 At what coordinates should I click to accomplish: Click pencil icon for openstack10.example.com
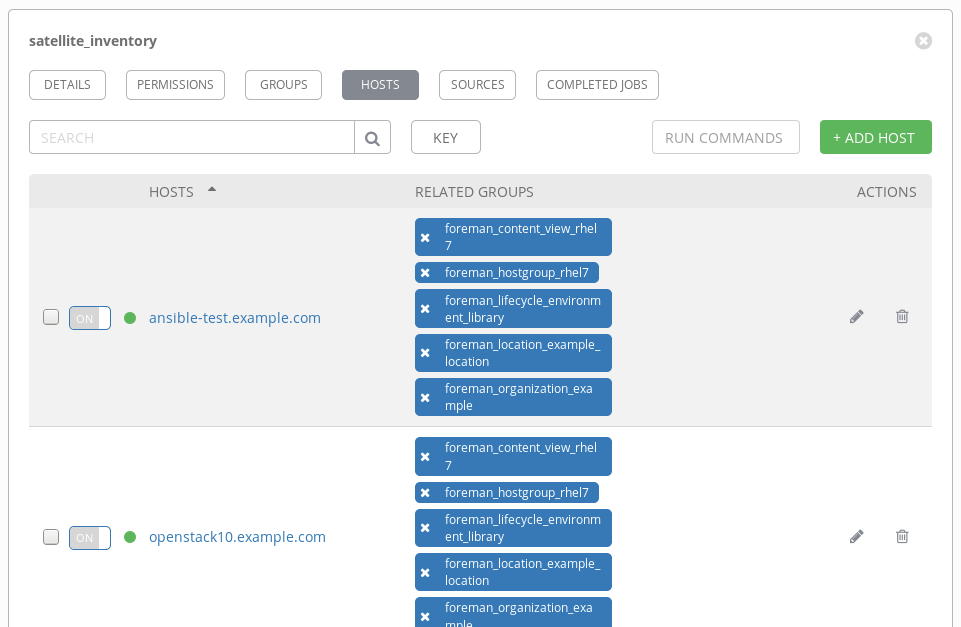(856, 537)
